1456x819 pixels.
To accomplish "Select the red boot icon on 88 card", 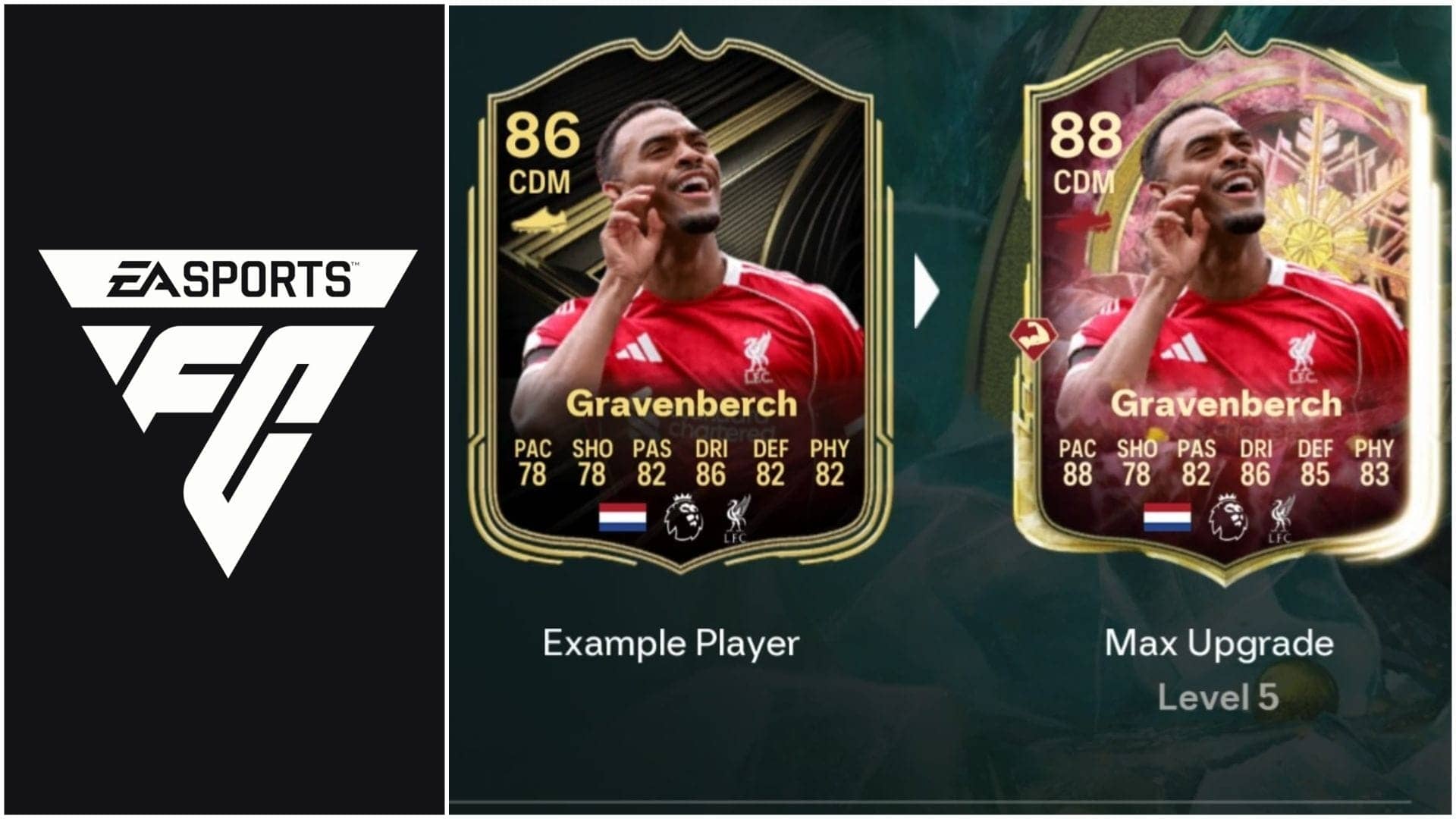I will 1083,222.
